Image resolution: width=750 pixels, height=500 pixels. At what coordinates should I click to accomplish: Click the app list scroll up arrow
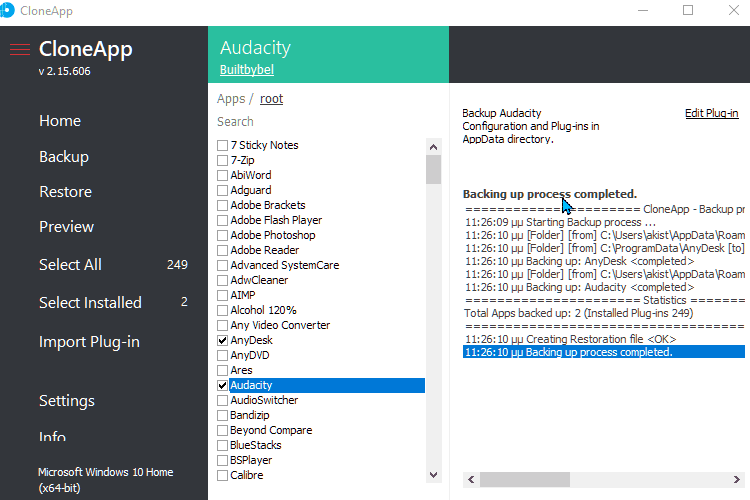point(433,147)
